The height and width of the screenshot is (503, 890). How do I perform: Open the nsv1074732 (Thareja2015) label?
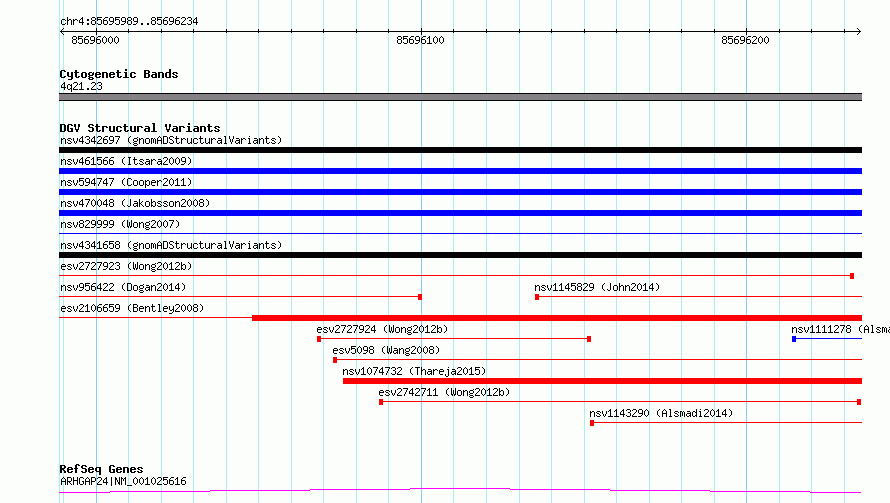(414, 371)
